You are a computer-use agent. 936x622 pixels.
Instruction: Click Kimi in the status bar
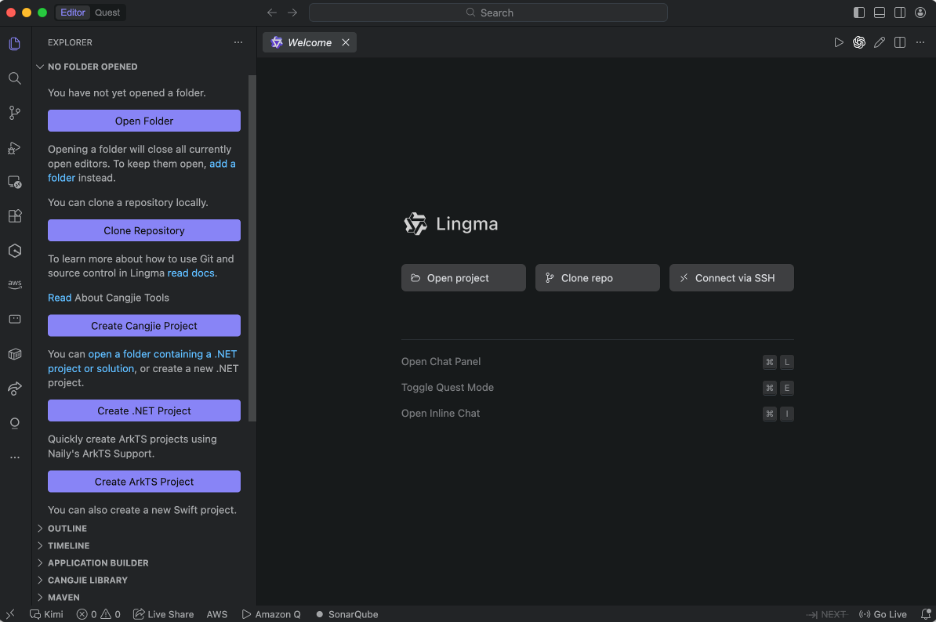[x=47, y=614]
